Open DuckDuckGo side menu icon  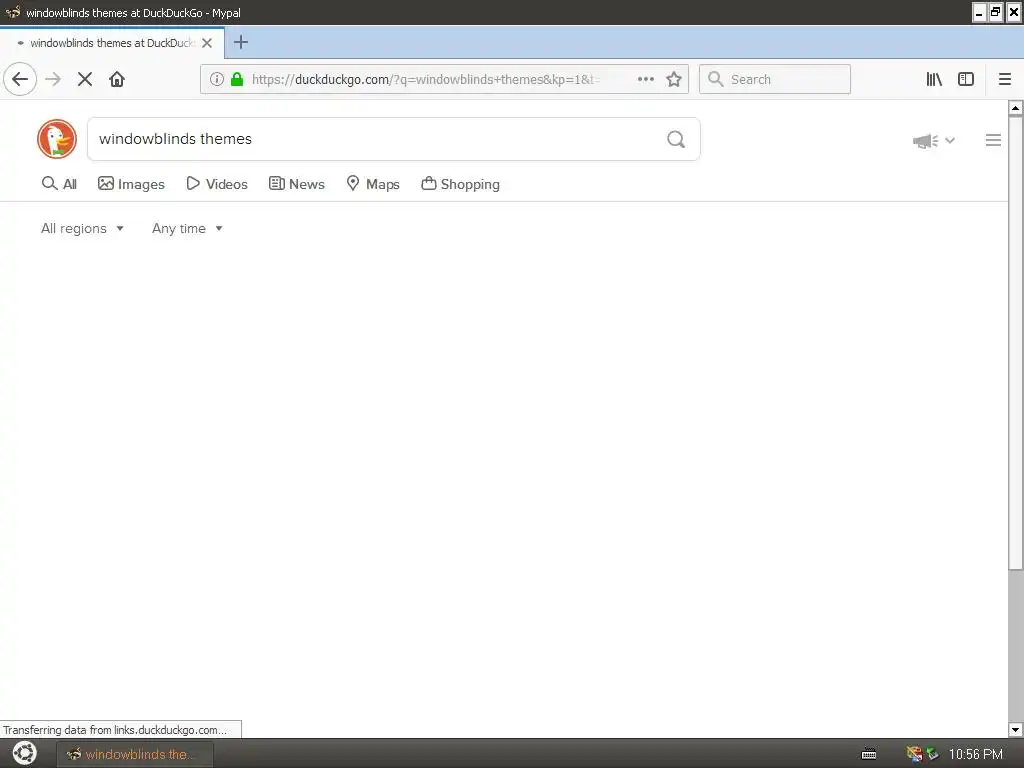click(x=993, y=140)
